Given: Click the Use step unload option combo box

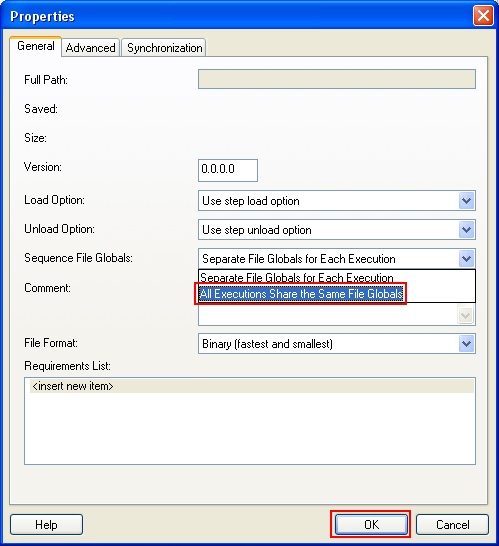Looking at the screenshot, I should pos(337,229).
